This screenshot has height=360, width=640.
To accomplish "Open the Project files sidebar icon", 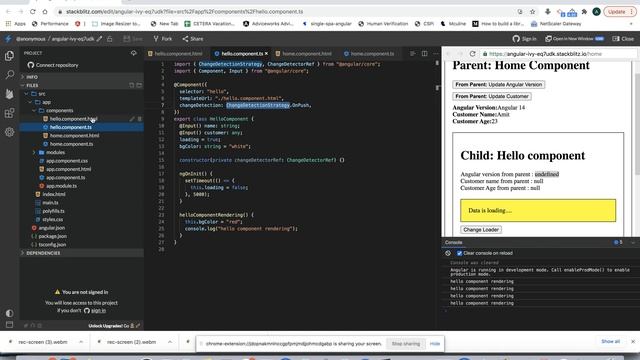I will (9, 56).
